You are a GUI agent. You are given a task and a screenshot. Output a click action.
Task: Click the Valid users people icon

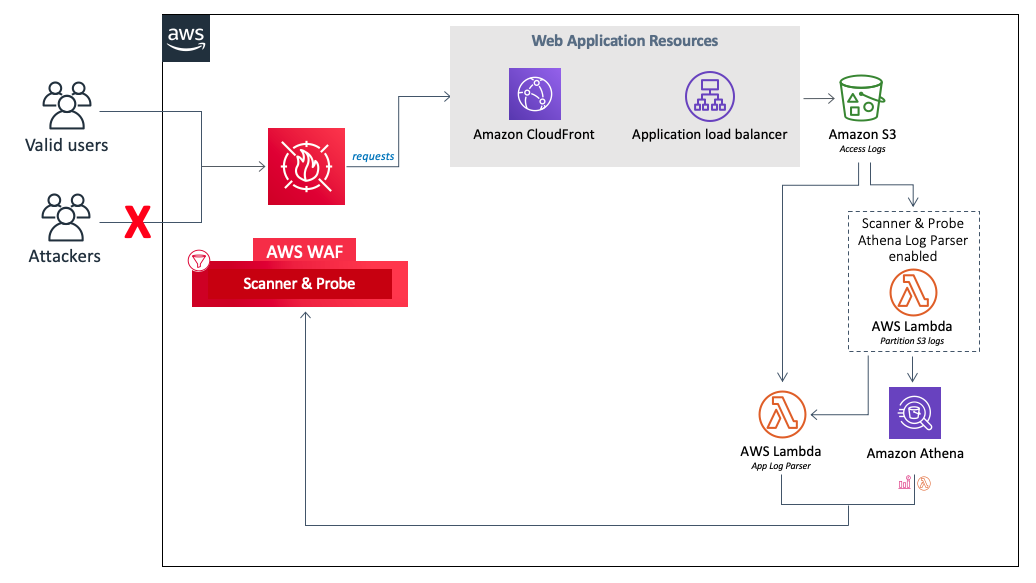[x=66, y=103]
